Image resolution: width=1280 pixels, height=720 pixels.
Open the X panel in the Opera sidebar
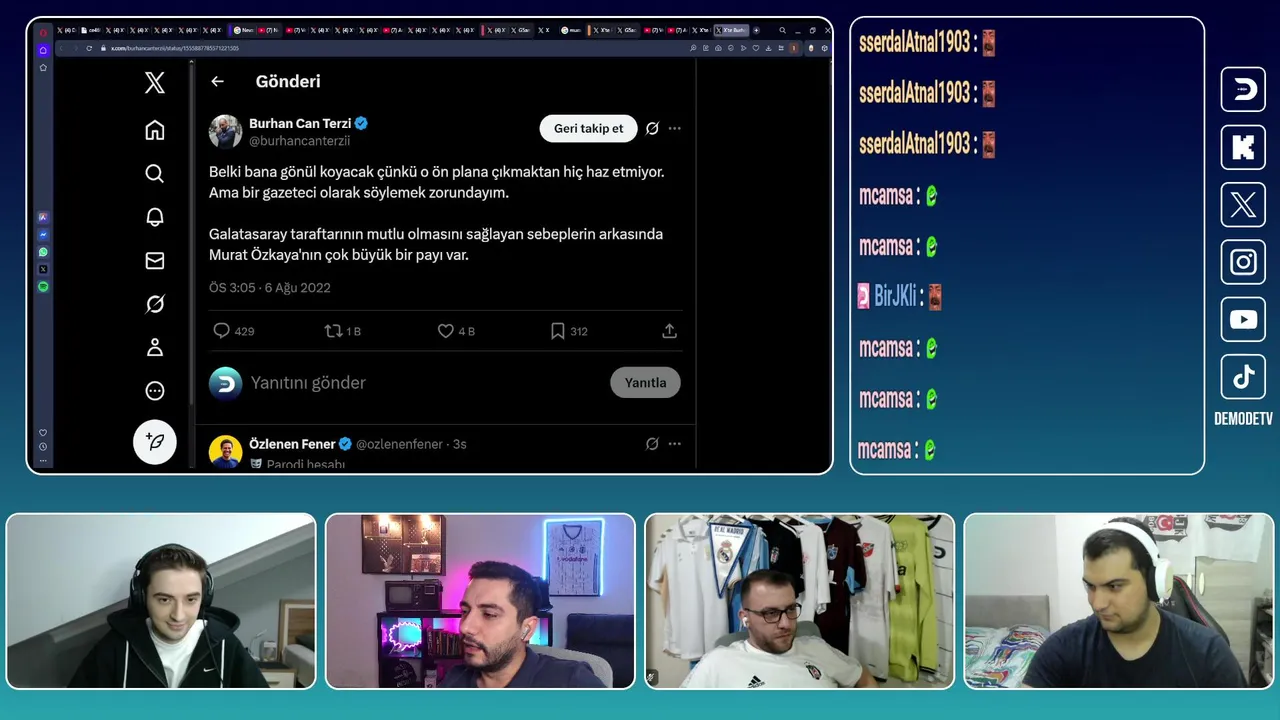click(43, 269)
